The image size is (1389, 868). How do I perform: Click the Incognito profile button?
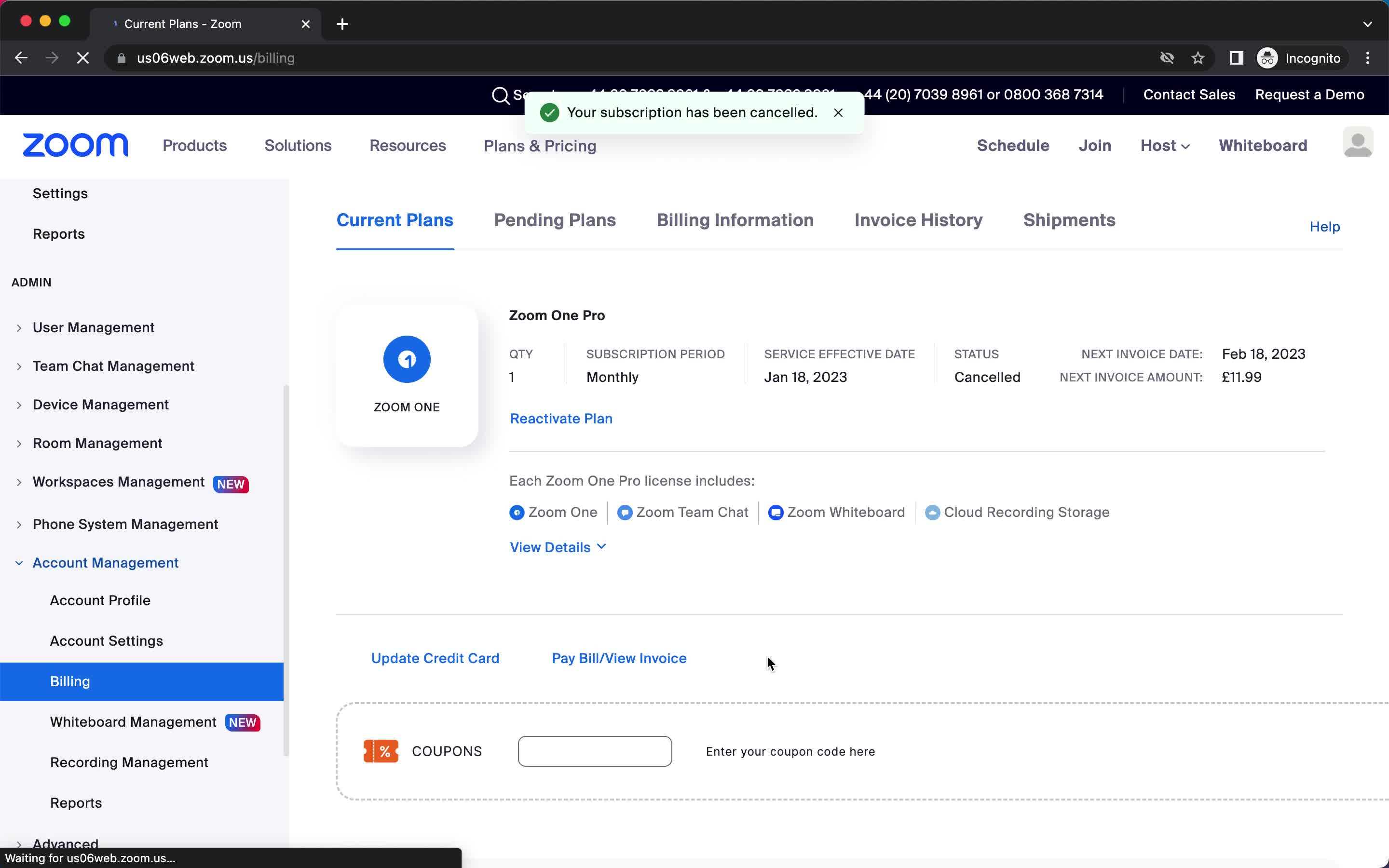click(x=1300, y=58)
